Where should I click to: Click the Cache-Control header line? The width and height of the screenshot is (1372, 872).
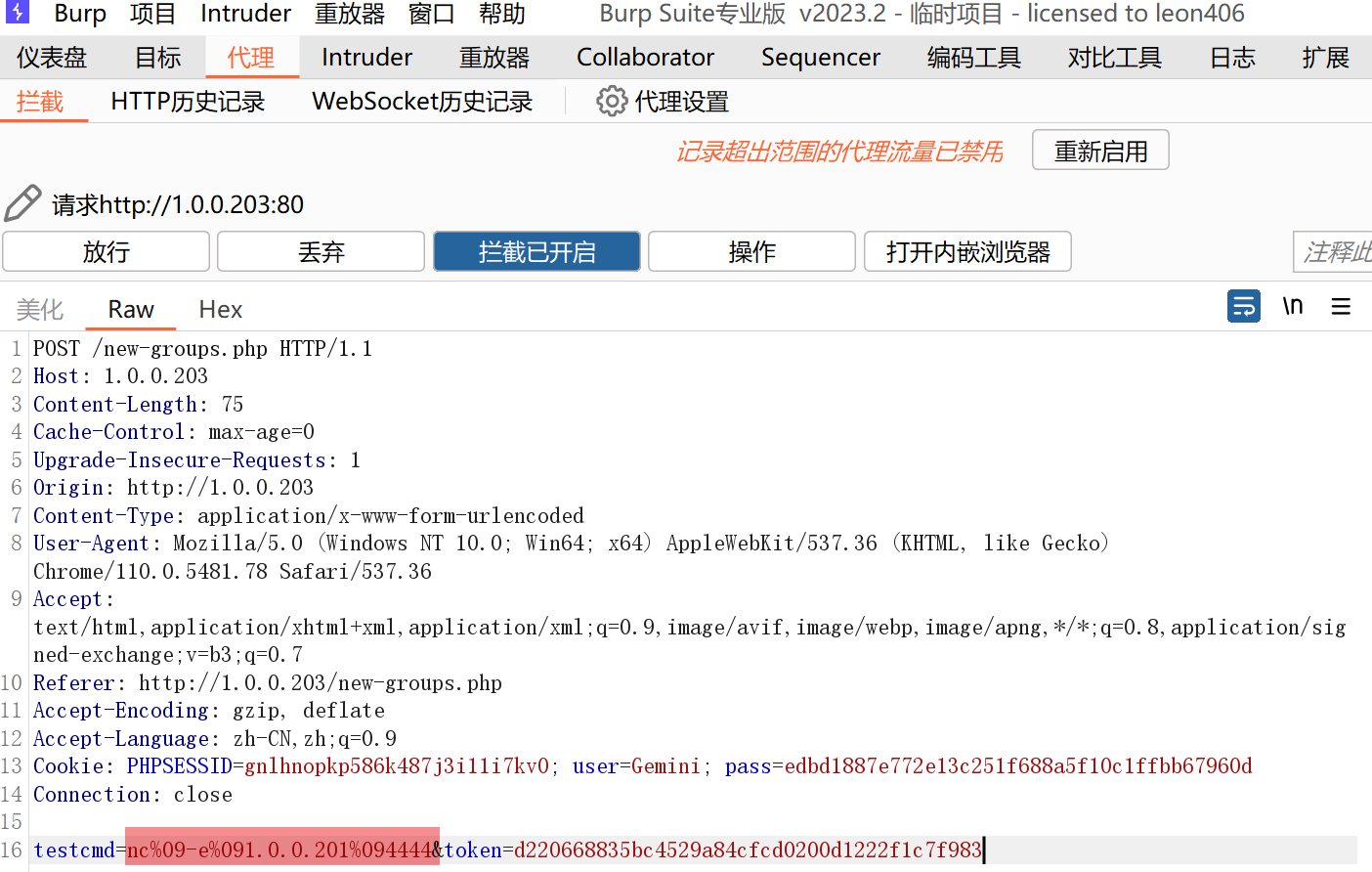coord(174,432)
